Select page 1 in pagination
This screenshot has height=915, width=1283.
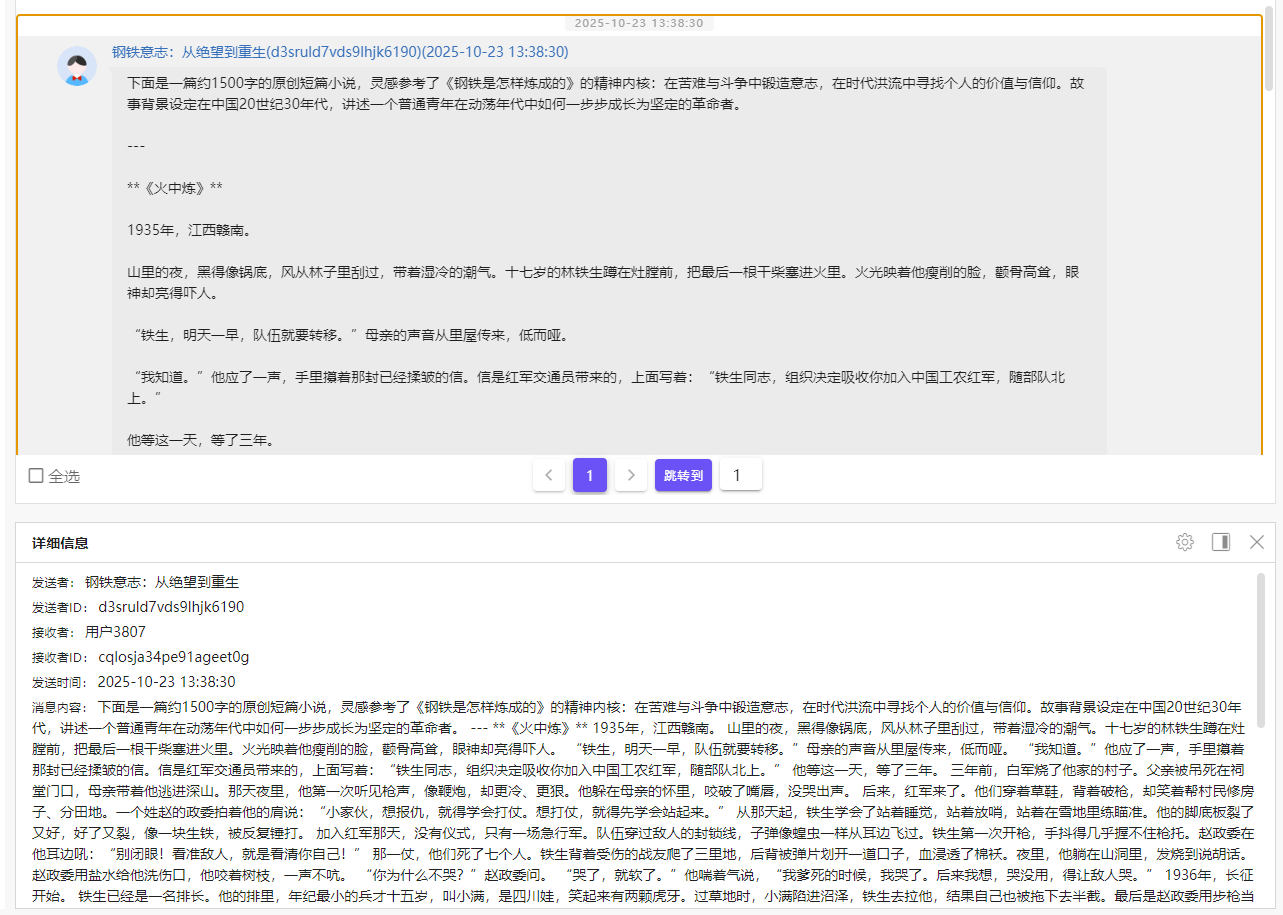point(590,475)
